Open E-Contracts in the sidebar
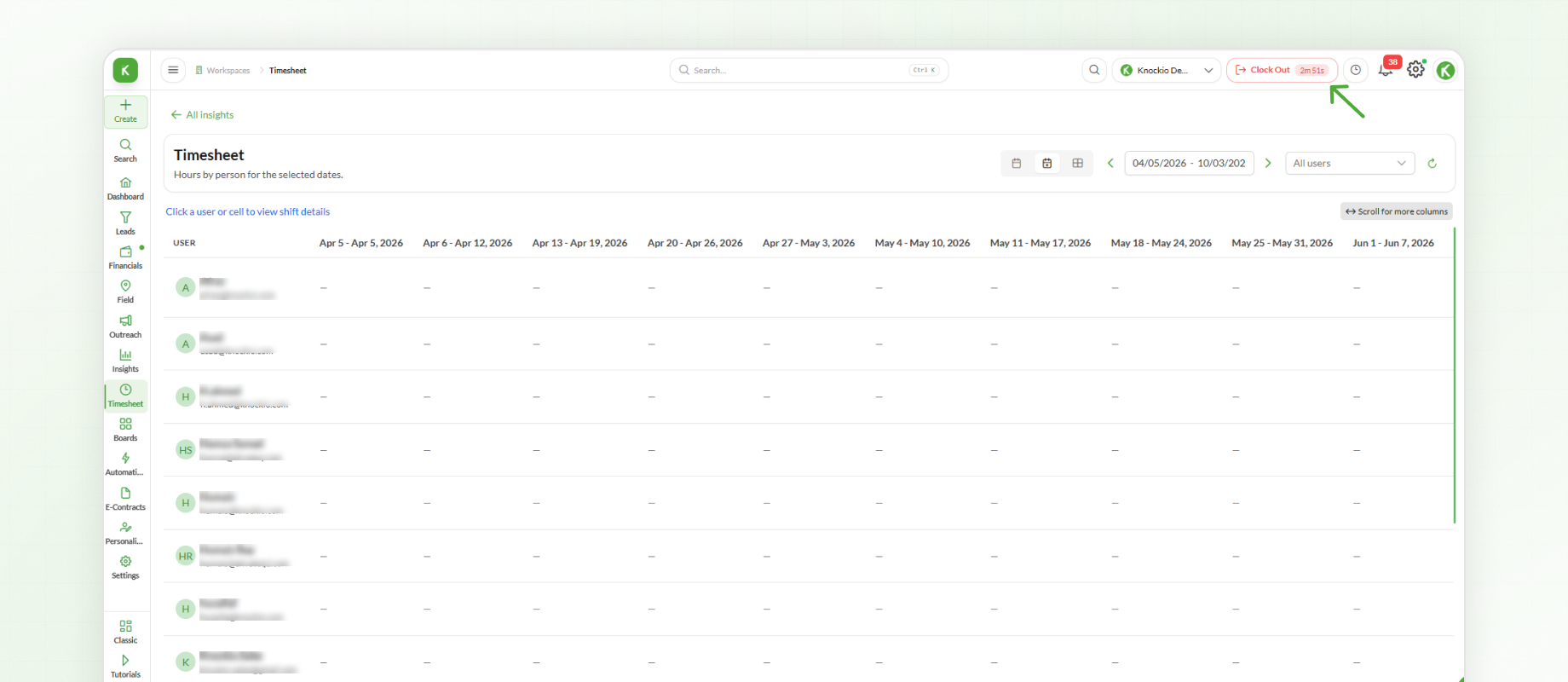The width and height of the screenshot is (1568, 682). click(125, 499)
